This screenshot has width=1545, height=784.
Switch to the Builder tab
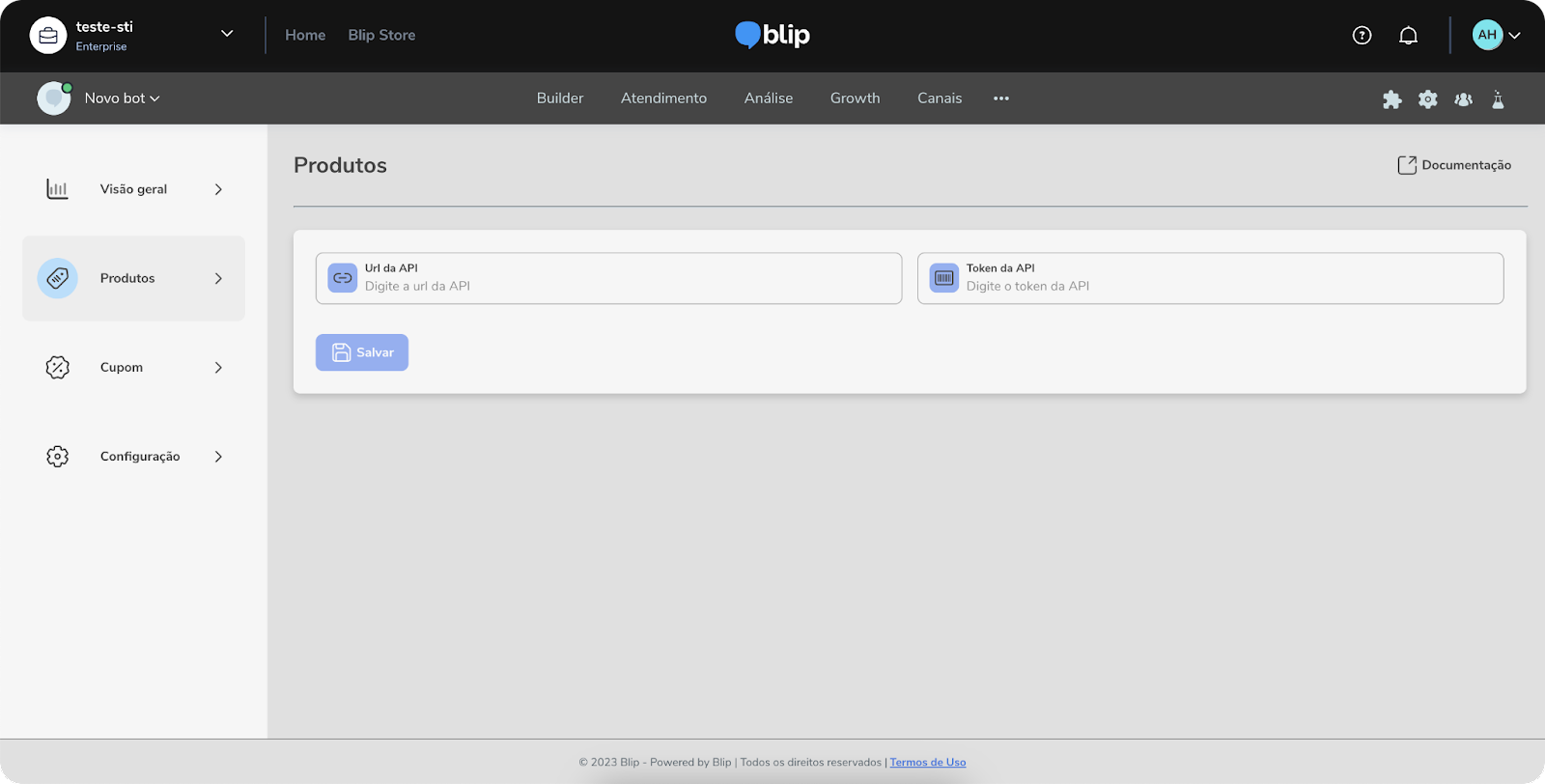tap(560, 98)
